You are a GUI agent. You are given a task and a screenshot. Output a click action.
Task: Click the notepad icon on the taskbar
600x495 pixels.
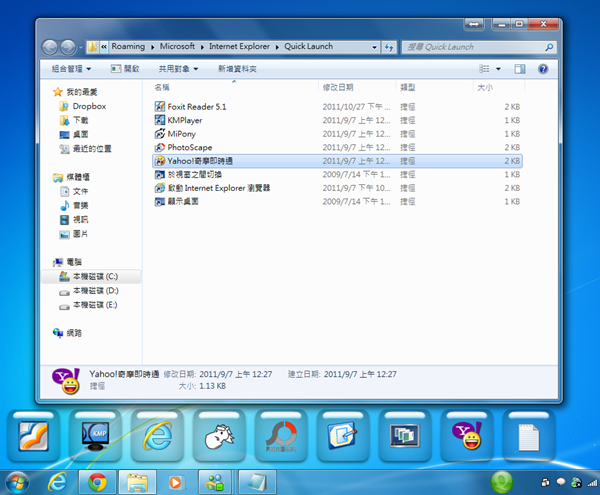[x=257, y=482]
